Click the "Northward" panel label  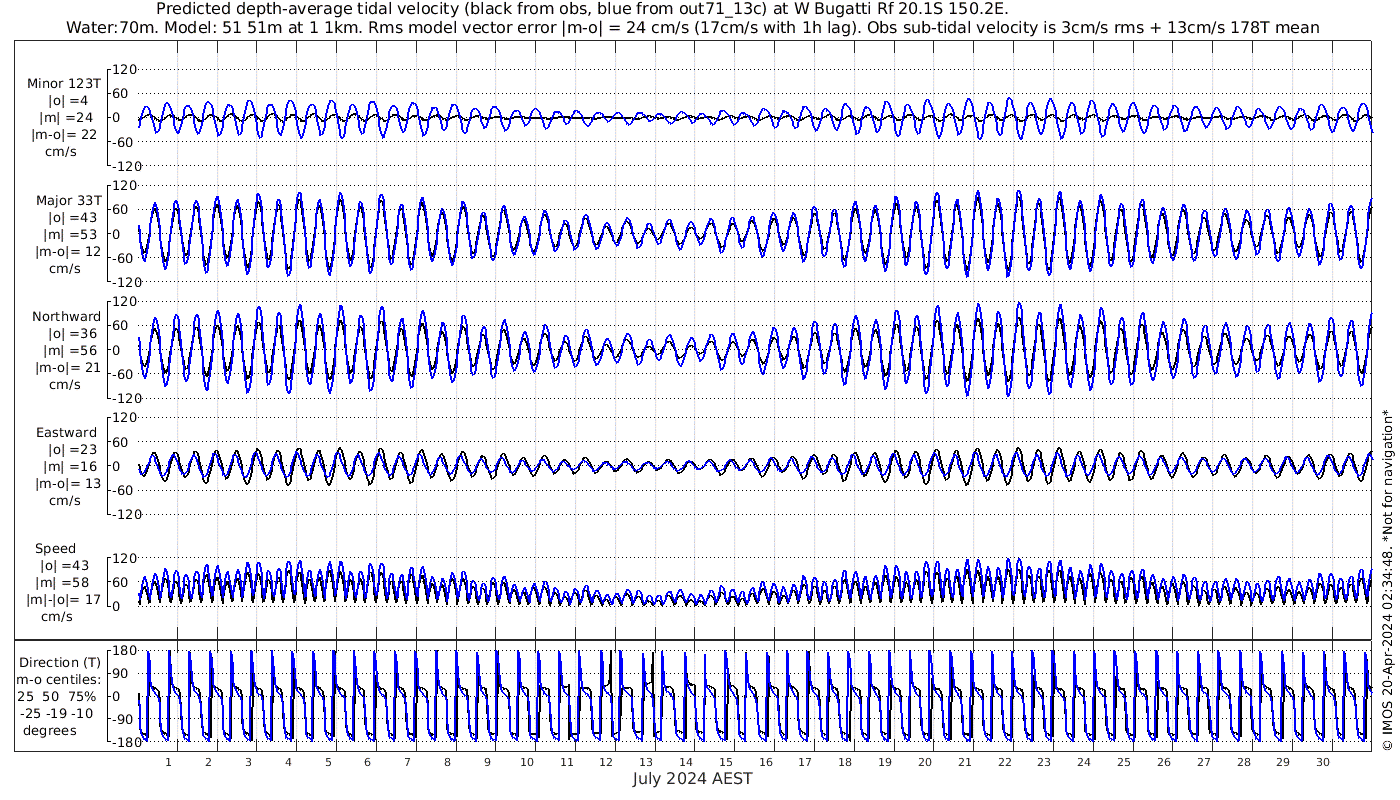pos(66,316)
